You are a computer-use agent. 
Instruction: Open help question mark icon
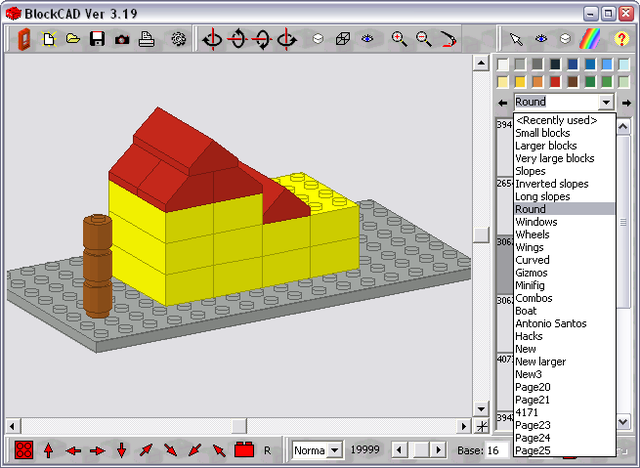[x=621, y=39]
